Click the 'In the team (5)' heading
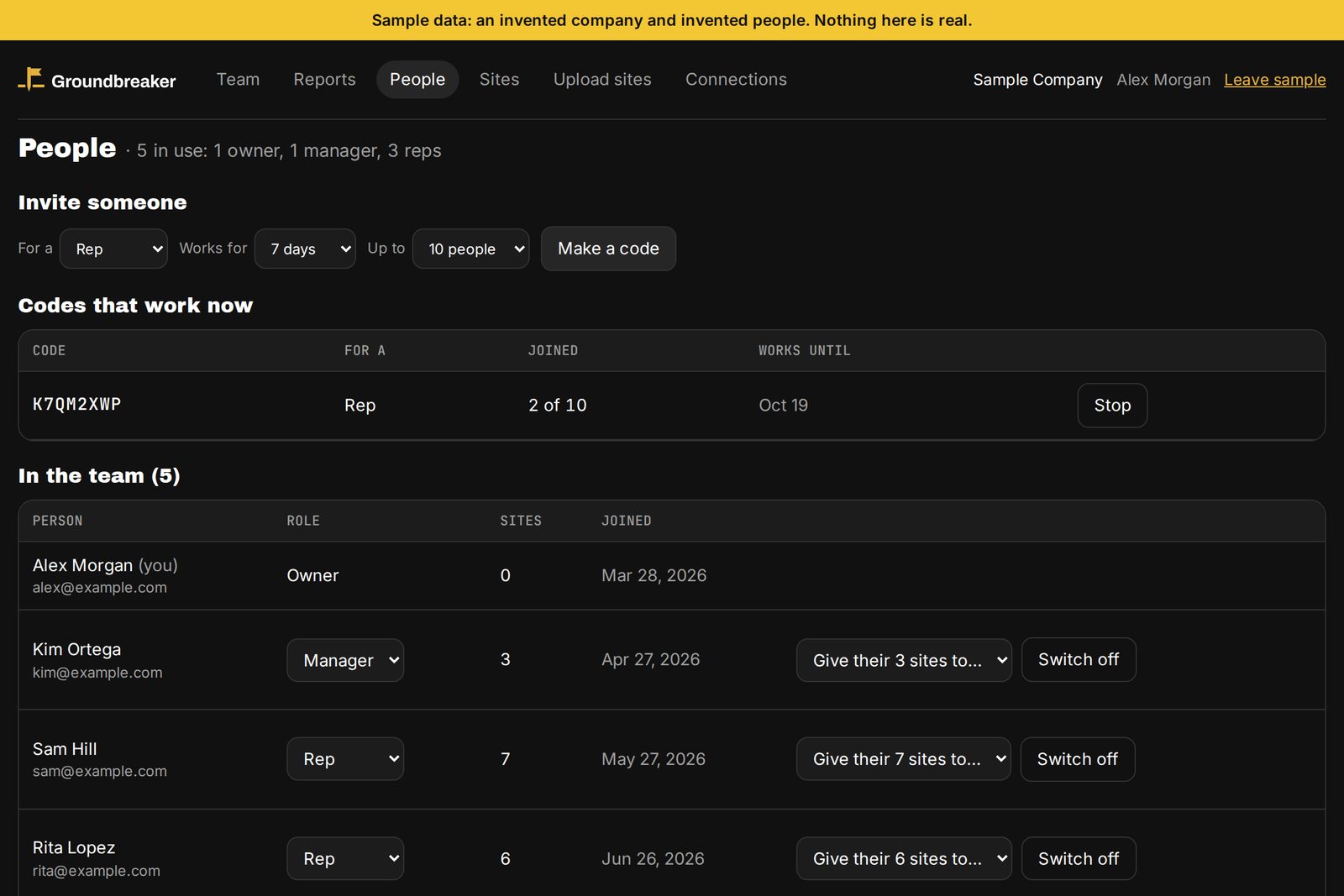This screenshot has height=896, width=1344. click(x=99, y=476)
